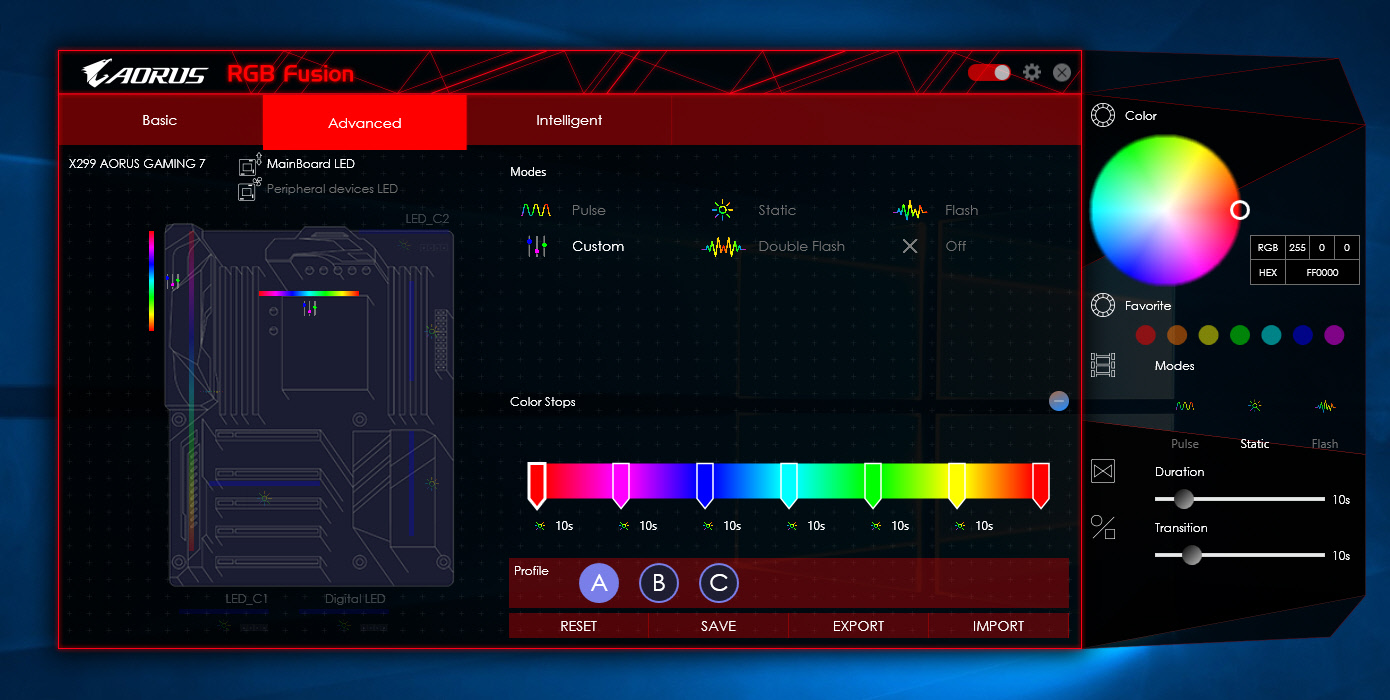The image size is (1390, 700).
Task: Switch to the Basic tab
Action: (x=160, y=121)
